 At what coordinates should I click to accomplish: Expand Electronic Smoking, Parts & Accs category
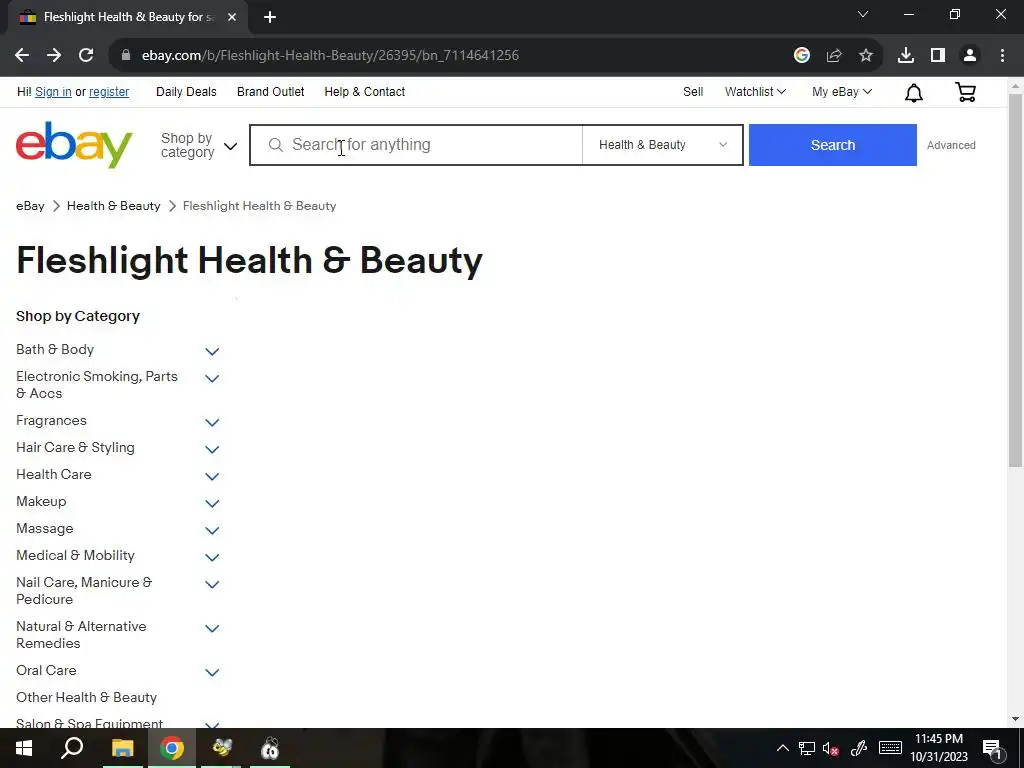212,378
